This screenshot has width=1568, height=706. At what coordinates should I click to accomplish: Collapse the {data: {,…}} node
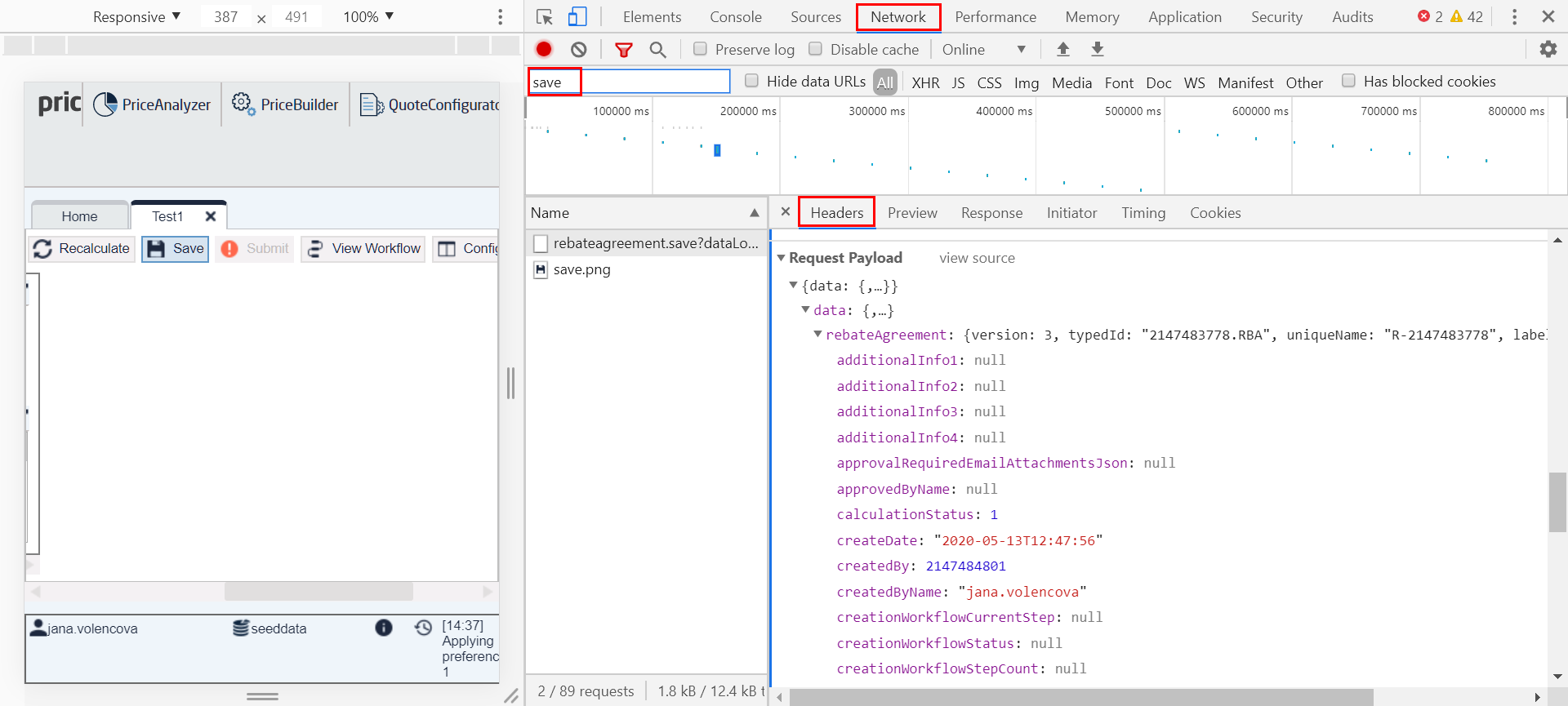tap(793, 285)
